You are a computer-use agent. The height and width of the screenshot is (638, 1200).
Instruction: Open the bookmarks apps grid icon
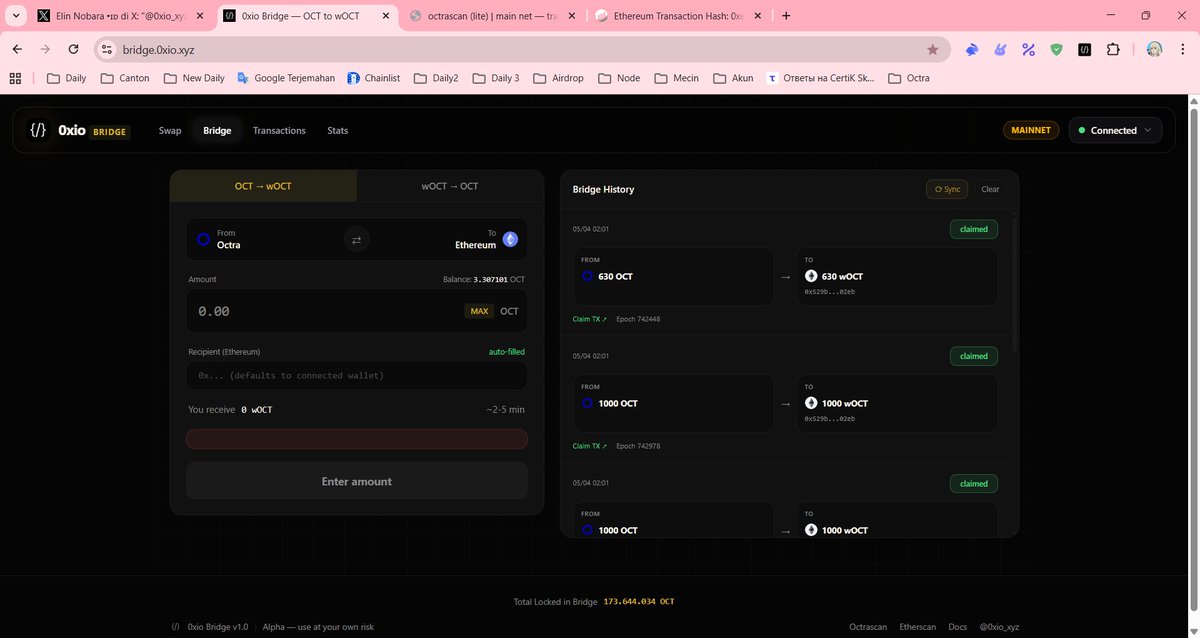15,78
